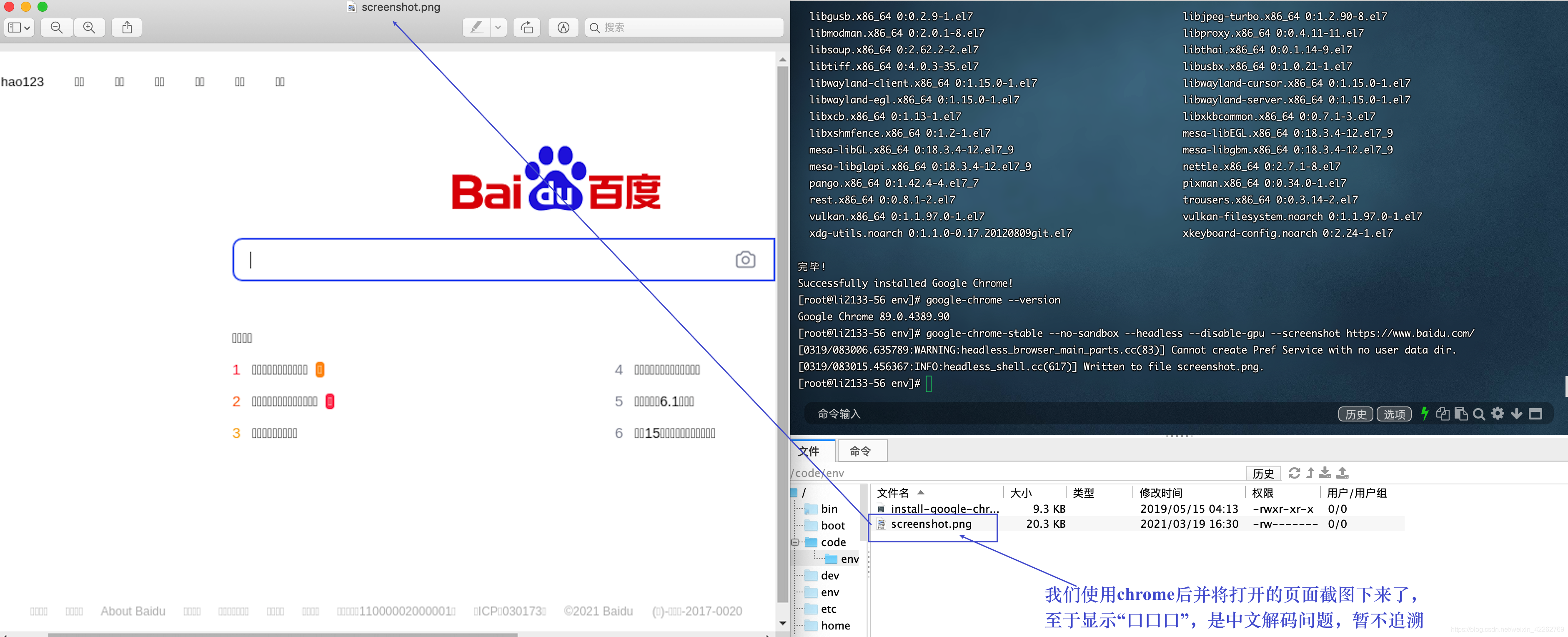
Task: Refresh the file list
Action: point(1294,473)
